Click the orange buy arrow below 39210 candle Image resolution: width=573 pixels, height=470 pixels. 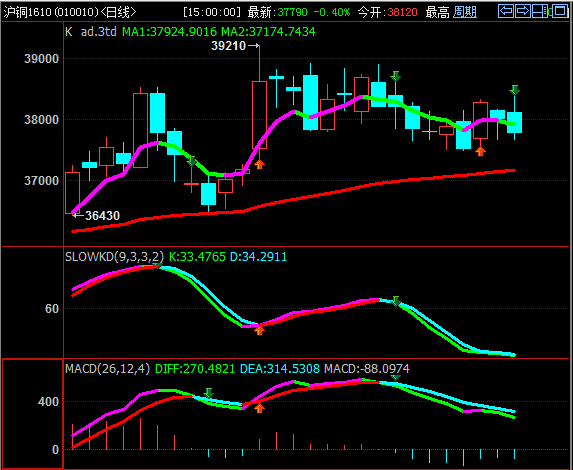[259, 164]
